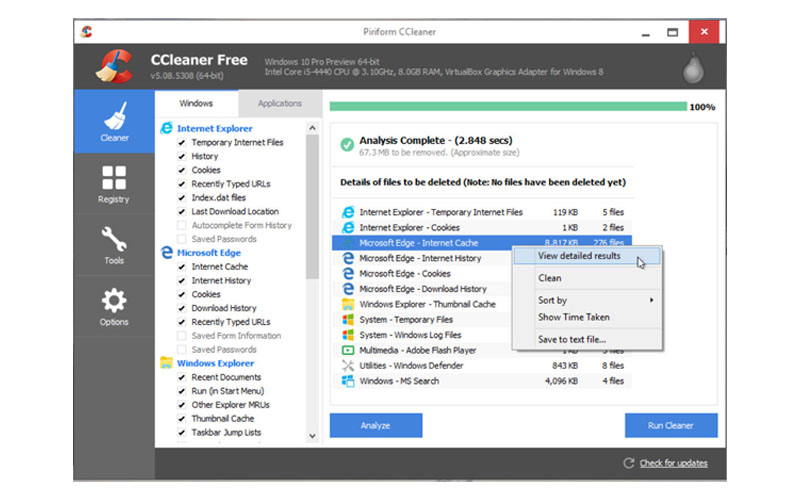Toggle Internet Explorer History checkbox
This screenshot has height=500, width=800.
182,156
